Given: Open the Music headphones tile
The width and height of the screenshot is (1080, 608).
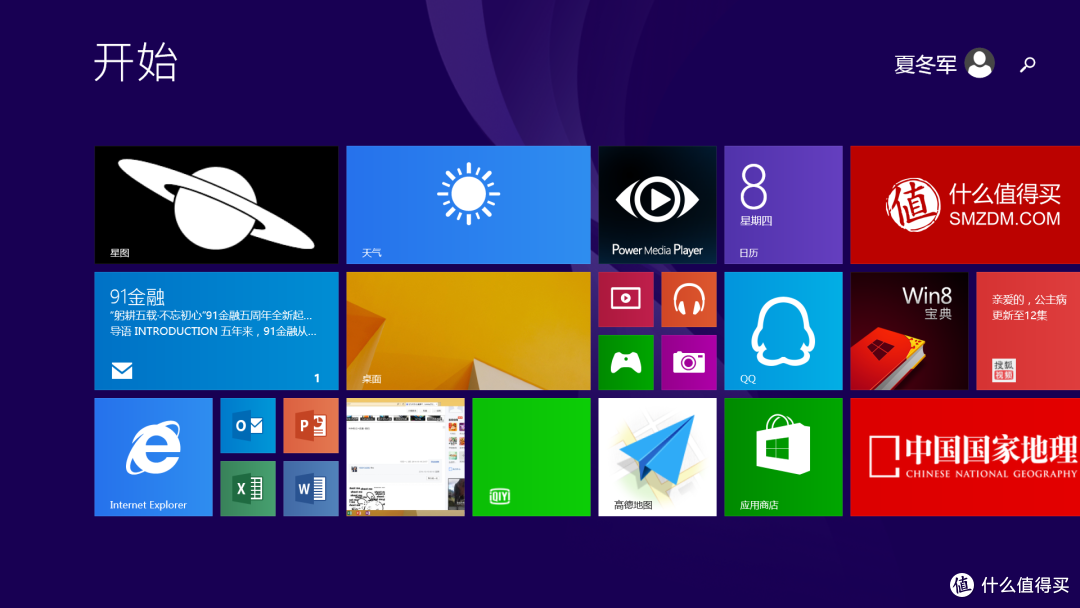Looking at the screenshot, I should (689, 300).
